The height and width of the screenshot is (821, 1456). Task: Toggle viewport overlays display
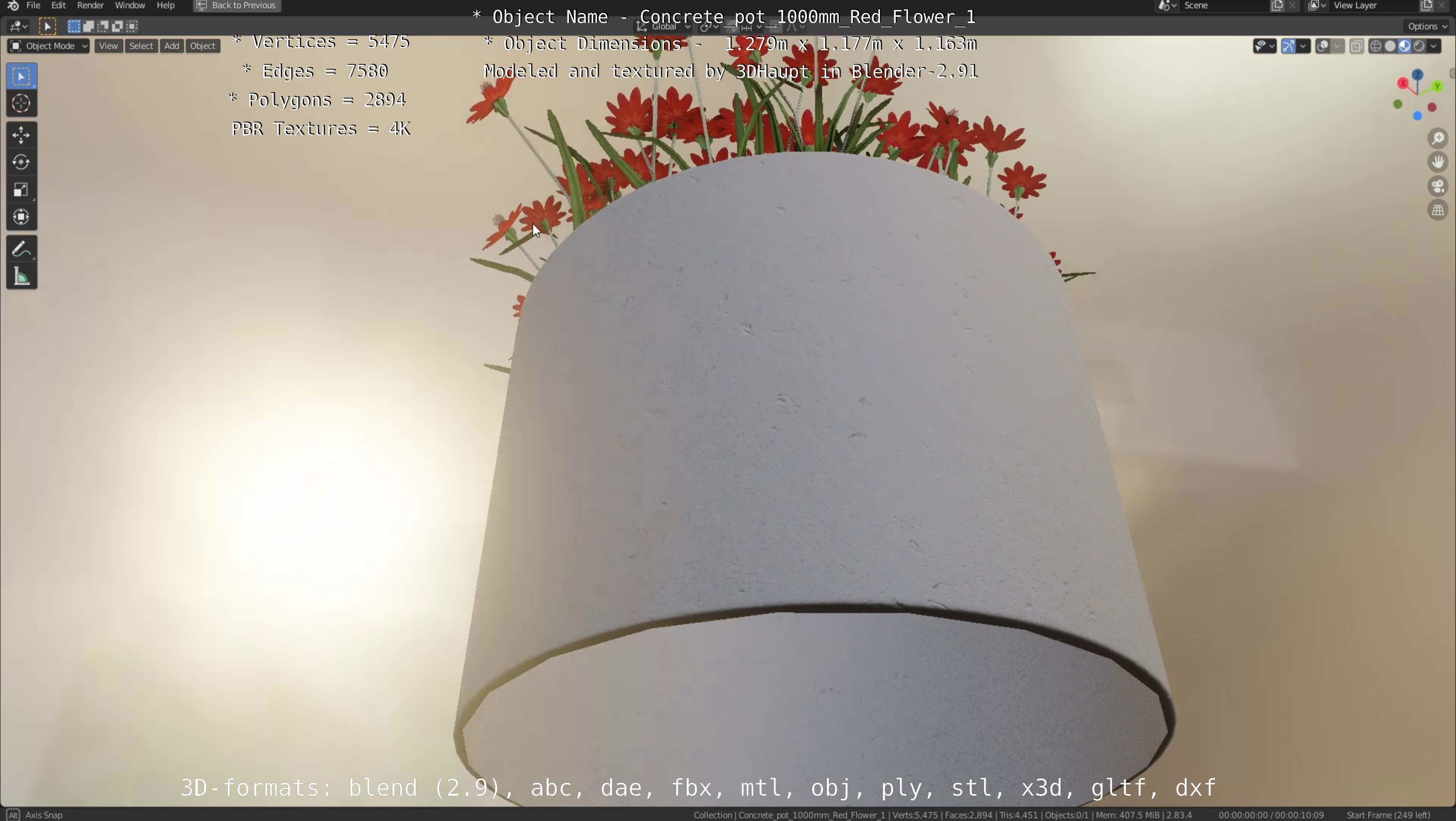(x=1322, y=46)
